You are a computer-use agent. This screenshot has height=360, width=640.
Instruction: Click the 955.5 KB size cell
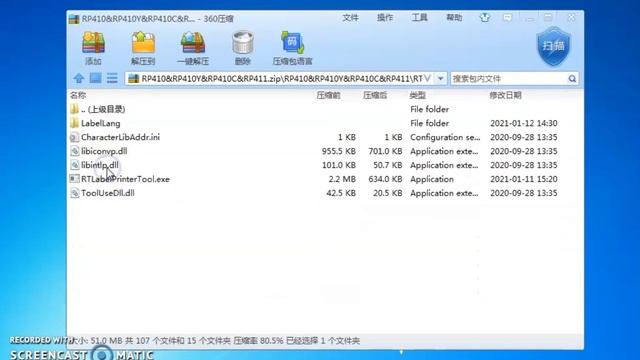pos(338,151)
